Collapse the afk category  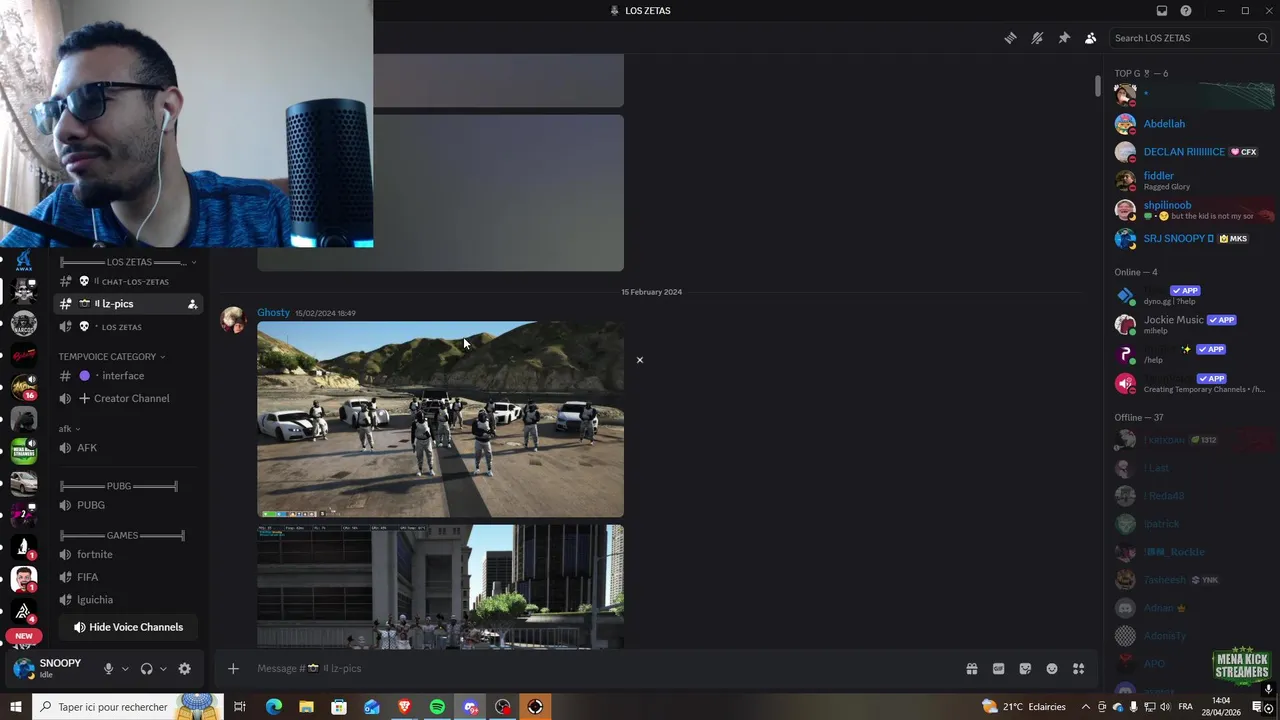68,429
